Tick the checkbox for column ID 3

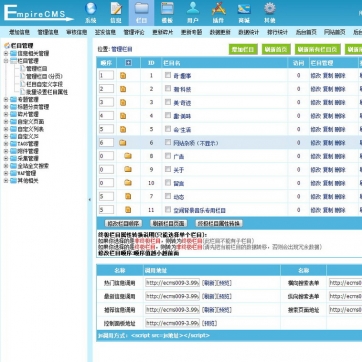coord(168,102)
